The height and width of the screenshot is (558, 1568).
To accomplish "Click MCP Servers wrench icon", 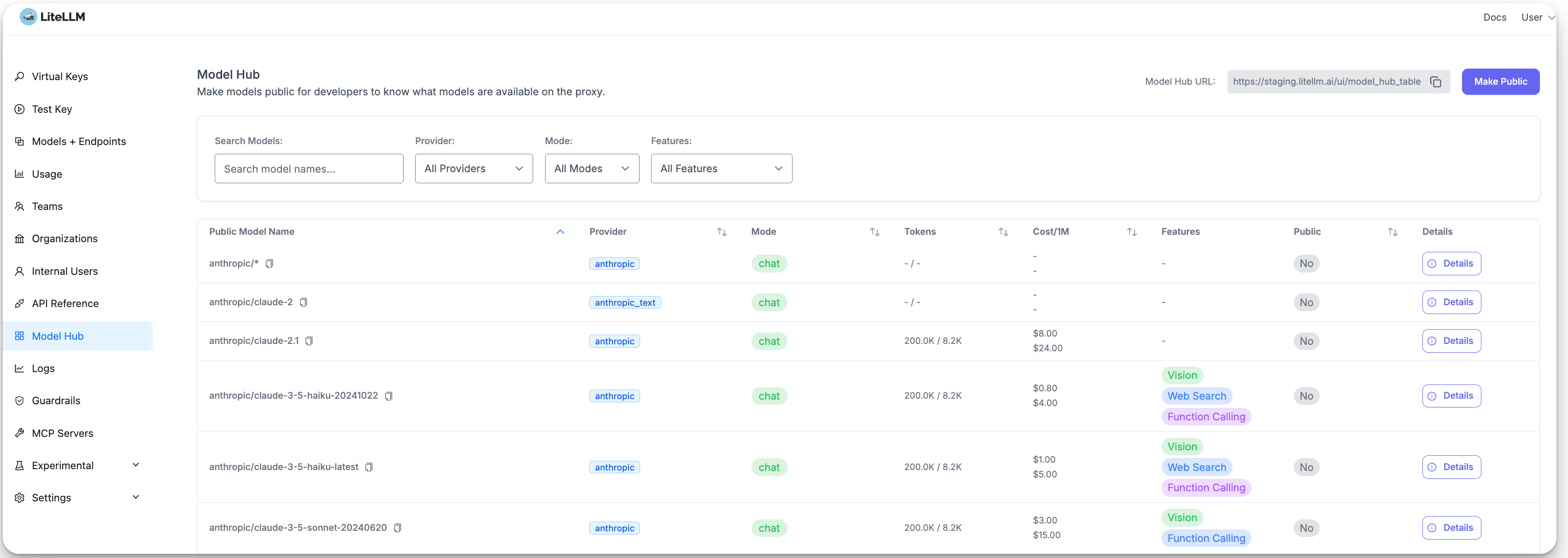I will pyautogui.click(x=19, y=433).
